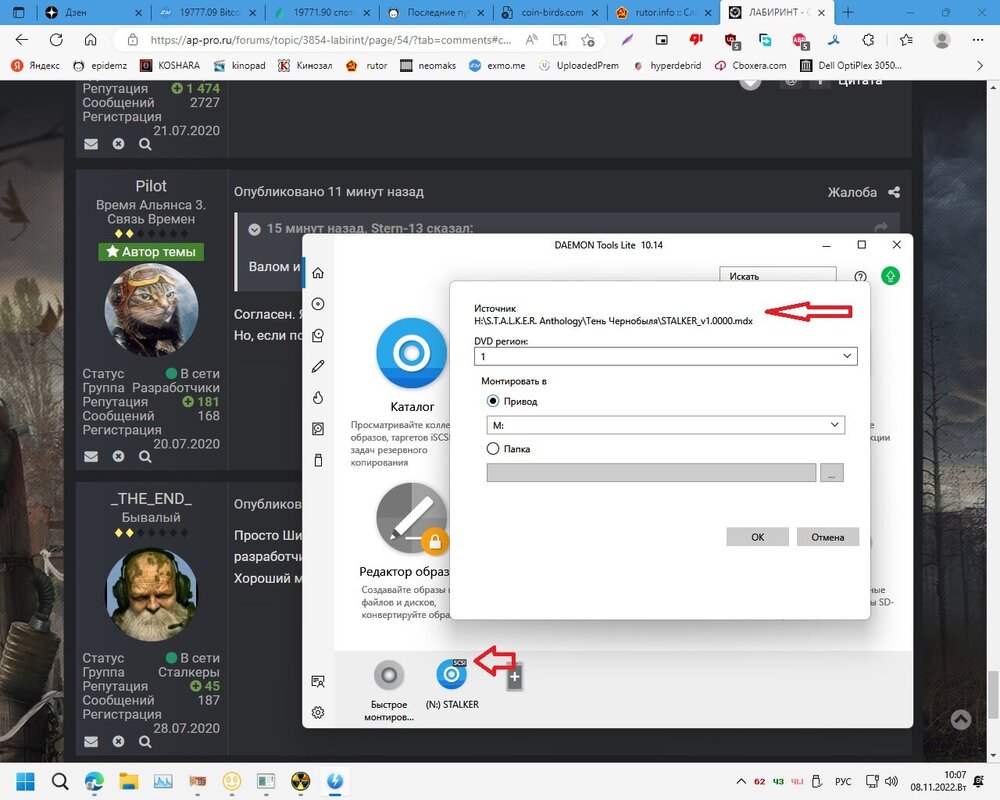Switch to the rutor.info browser tab
The width and height of the screenshot is (1000, 800).
[x=665, y=13]
